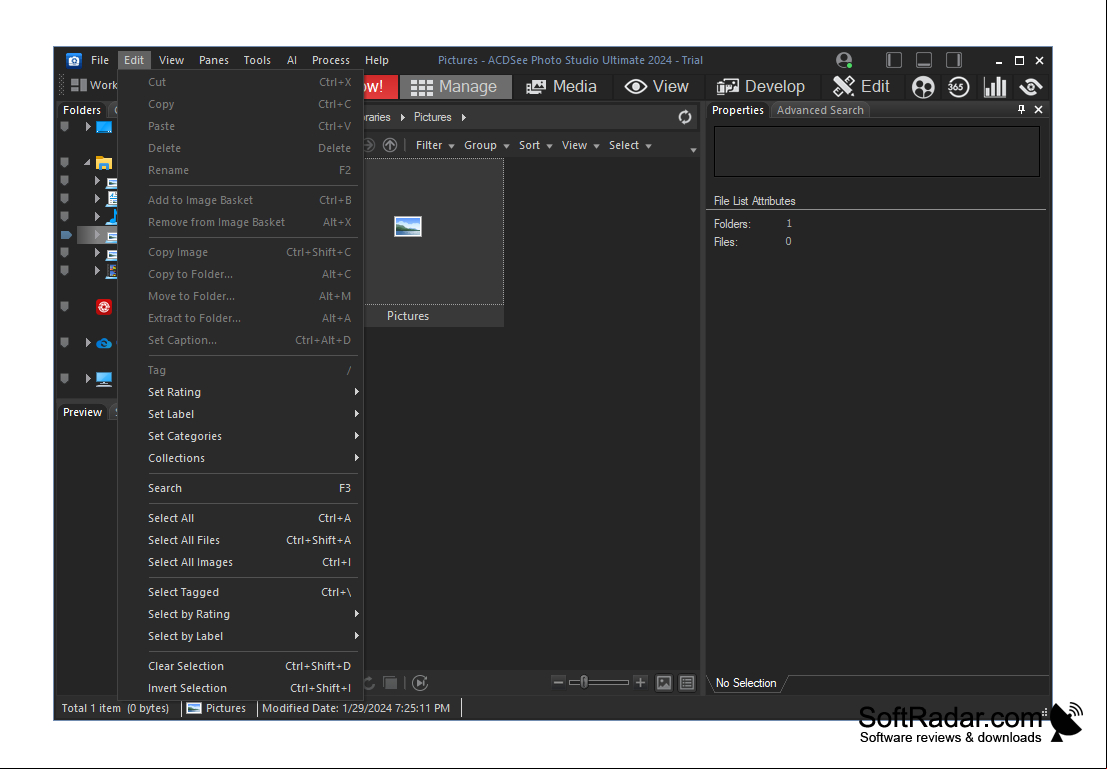1107x769 pixels.
Task: Toggle the highlighted blue Easy-Select marker
Action: pos(66,234)
